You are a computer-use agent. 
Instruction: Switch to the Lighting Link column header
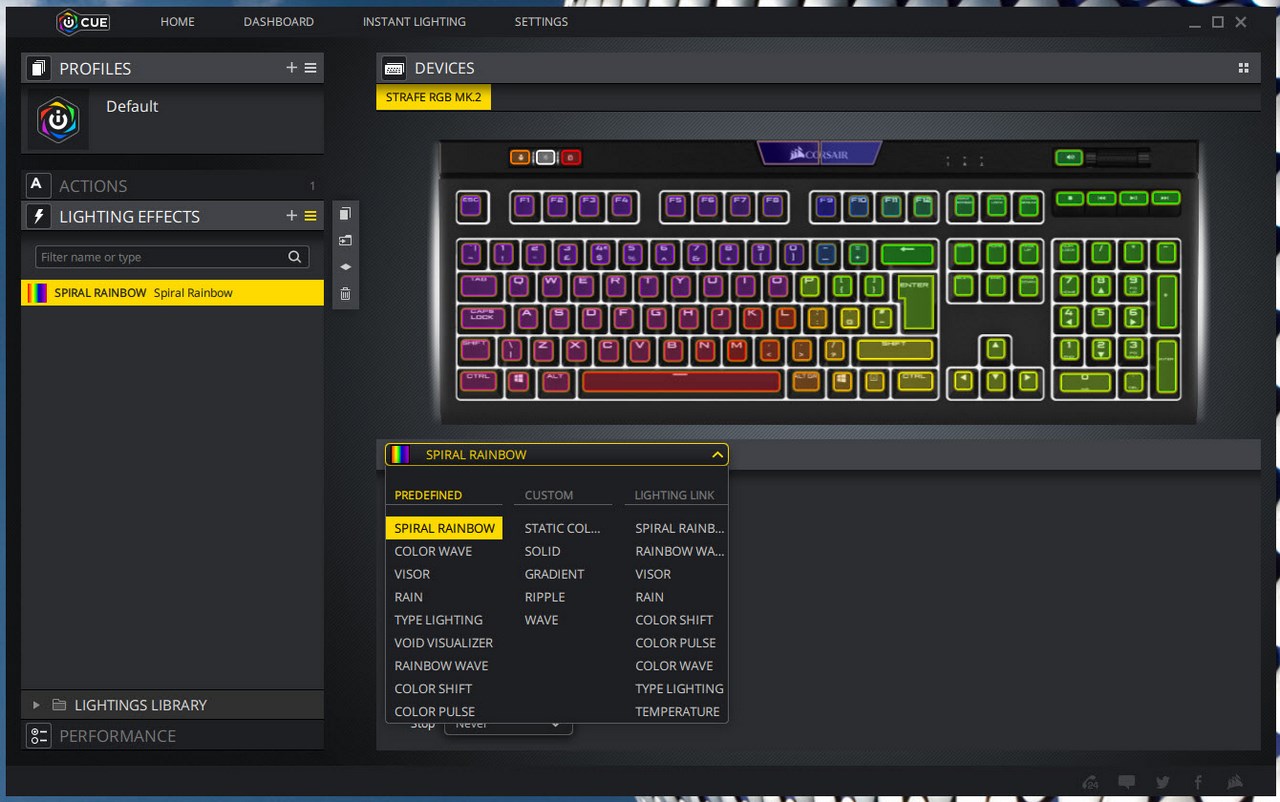pyautogui.click(x=675, y=495)
